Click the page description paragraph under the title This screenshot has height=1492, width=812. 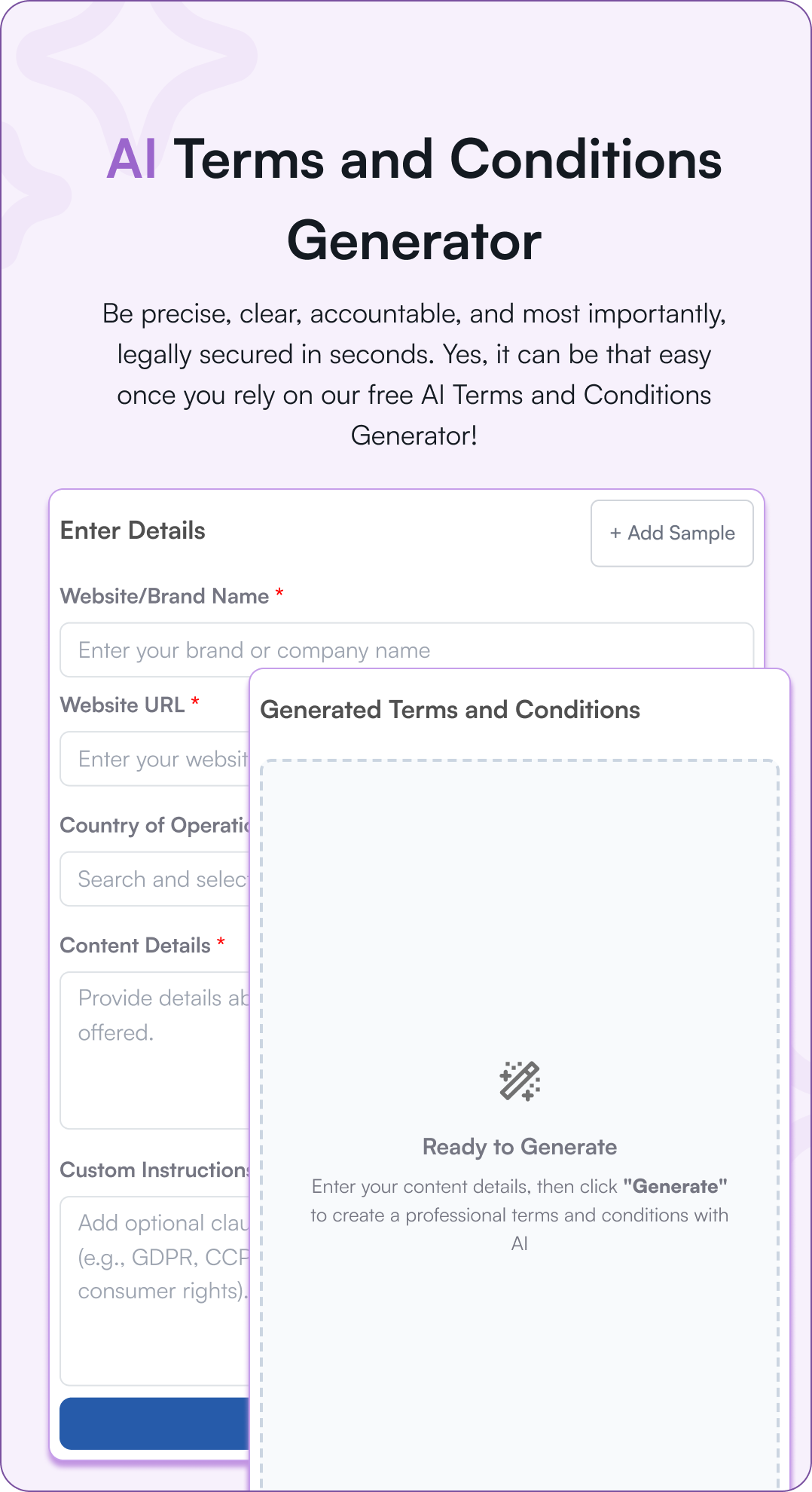(x=414, y=374)
